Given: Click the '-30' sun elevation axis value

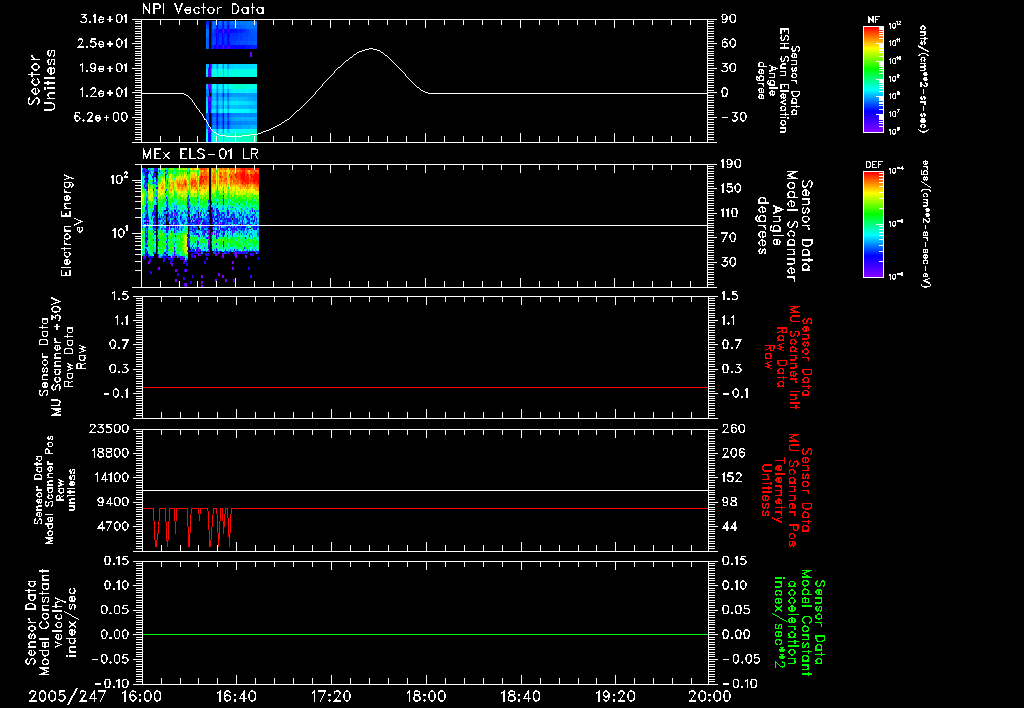Looking at the screenshot, I should click(734, 117).
